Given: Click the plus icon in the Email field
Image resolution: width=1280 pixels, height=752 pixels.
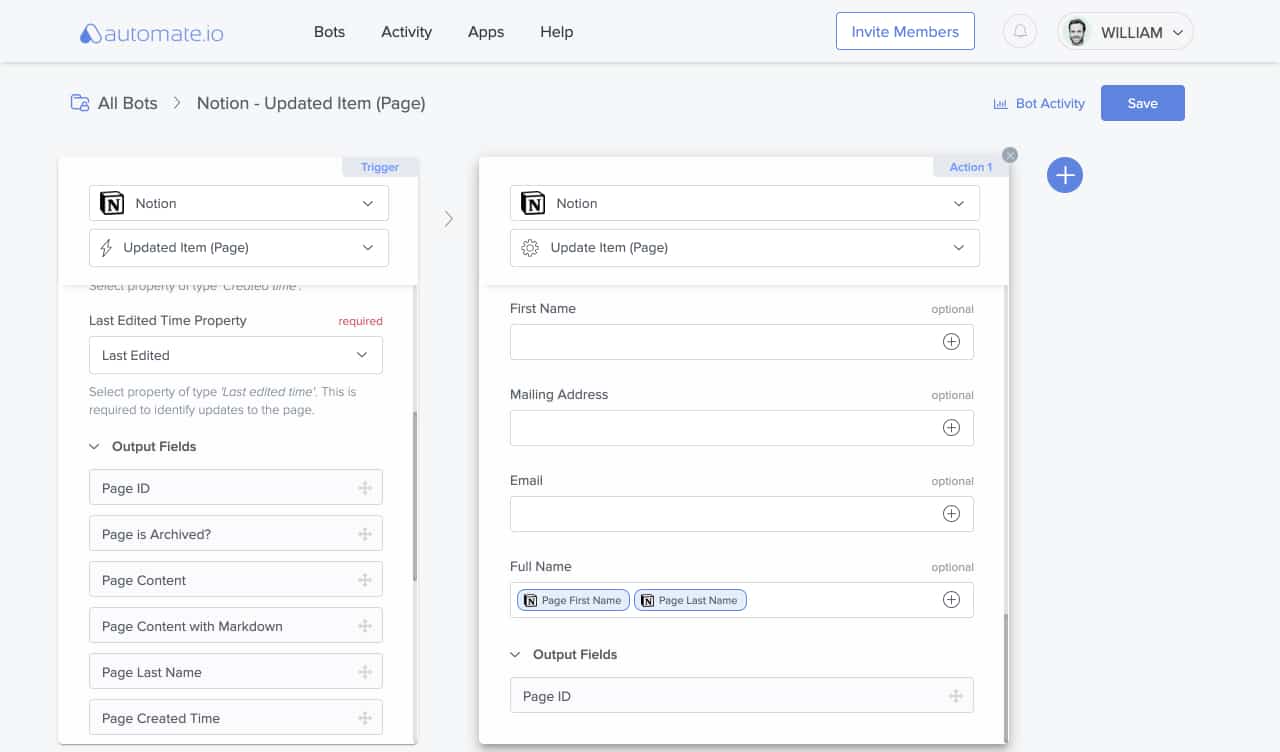Looking at the screenshot, I should 951,513.
